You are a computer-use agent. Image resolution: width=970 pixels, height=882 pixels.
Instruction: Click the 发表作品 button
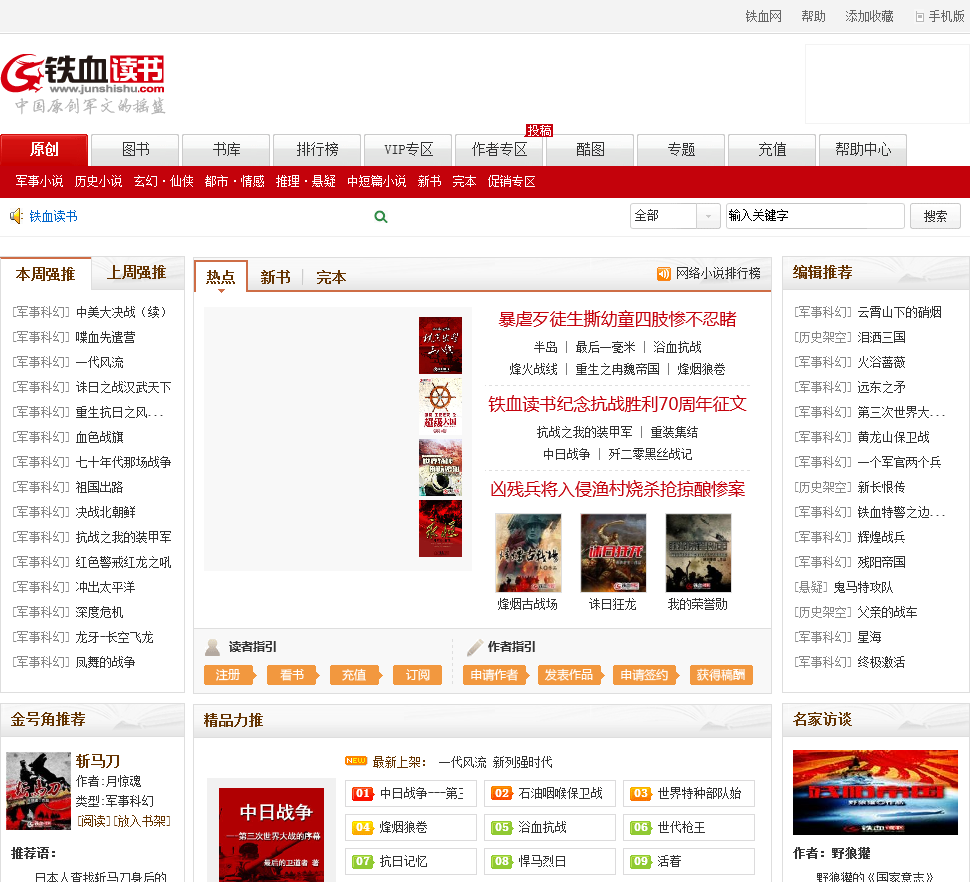[x=570, y=675]
